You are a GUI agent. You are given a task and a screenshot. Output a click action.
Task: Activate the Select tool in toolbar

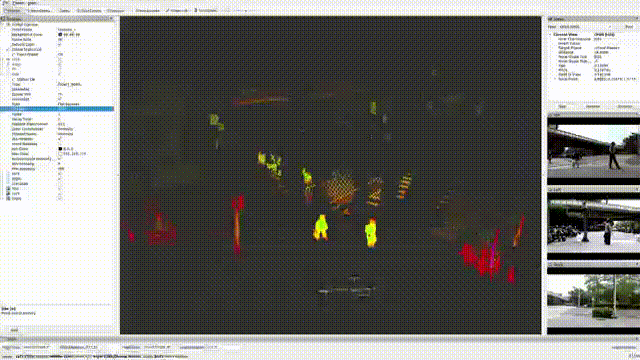(x=64, y=11)
